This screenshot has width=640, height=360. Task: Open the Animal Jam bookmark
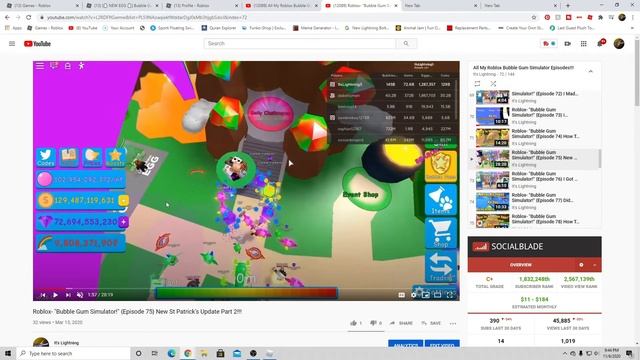point(418,28)
